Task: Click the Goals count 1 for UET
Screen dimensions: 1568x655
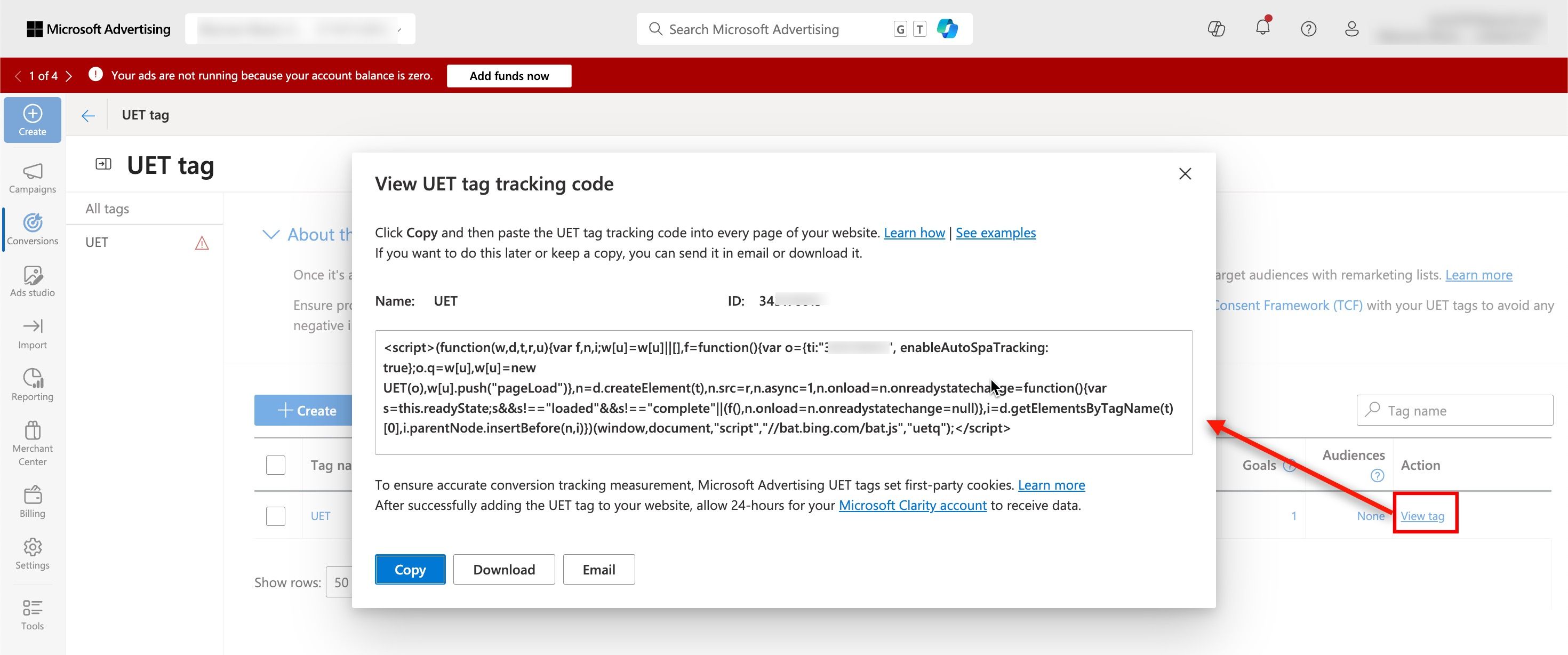Action: tap(1293, 516)
